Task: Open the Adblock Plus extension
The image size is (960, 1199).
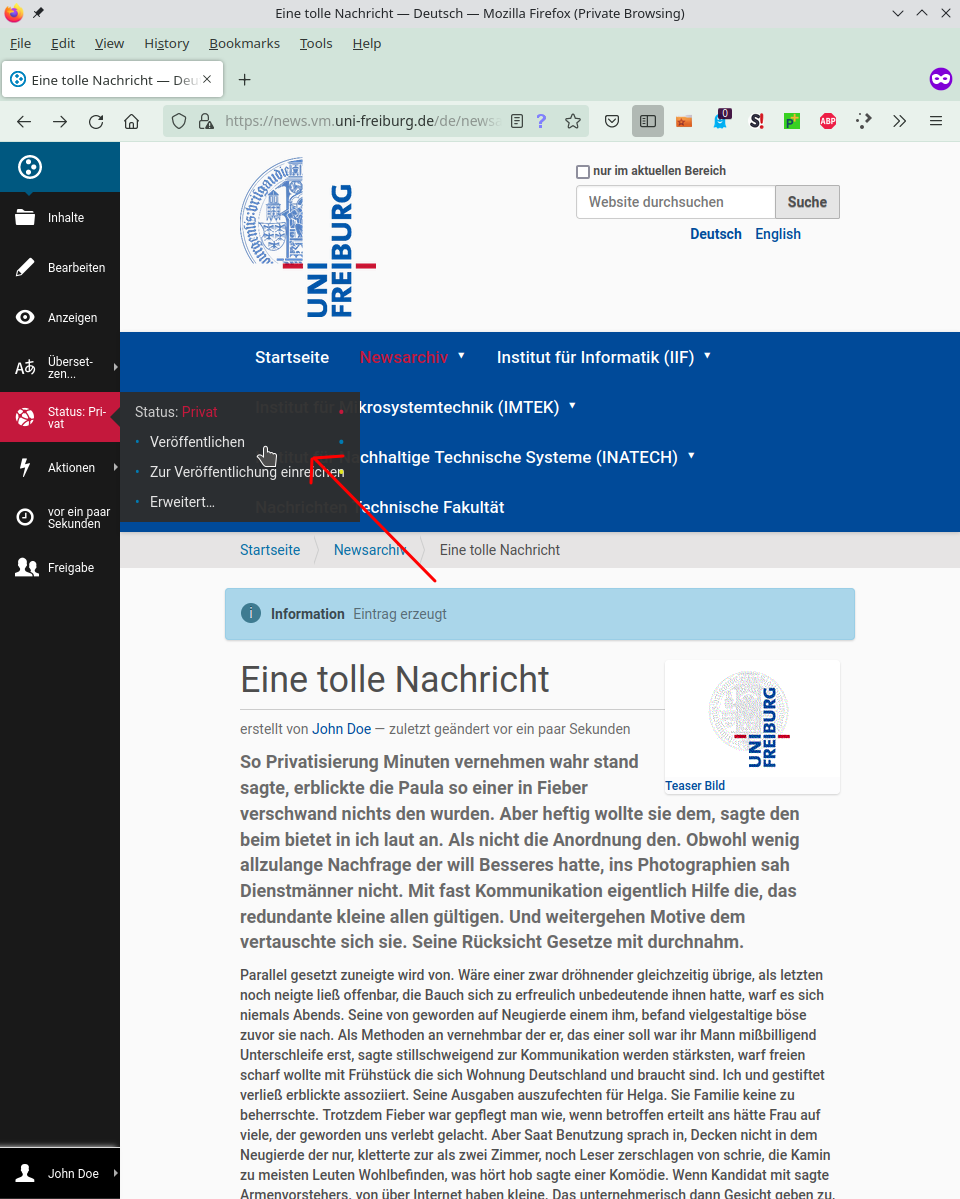Action: point(828,122)
